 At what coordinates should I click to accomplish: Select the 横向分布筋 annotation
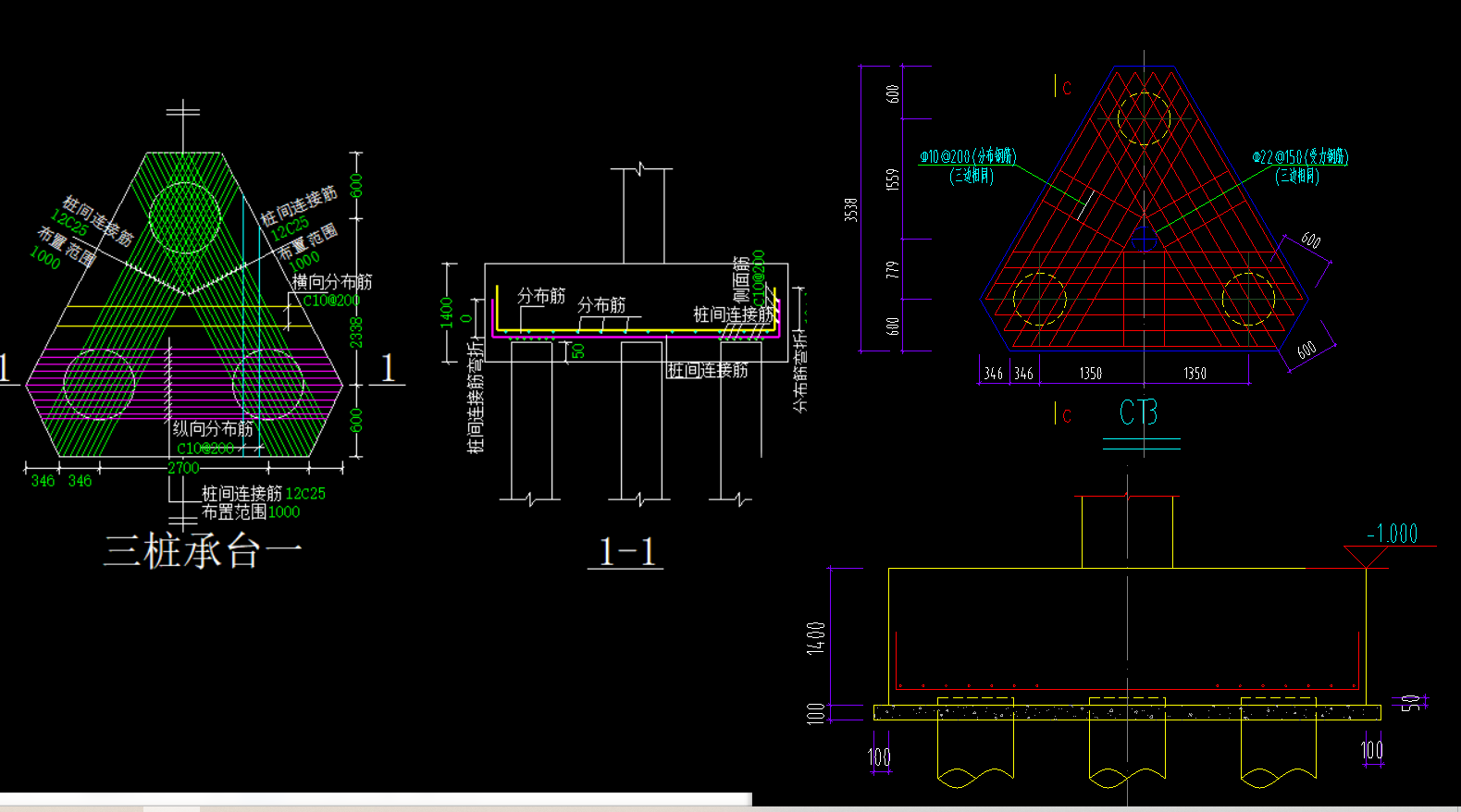pyautogui.click(x=332, y=282)
